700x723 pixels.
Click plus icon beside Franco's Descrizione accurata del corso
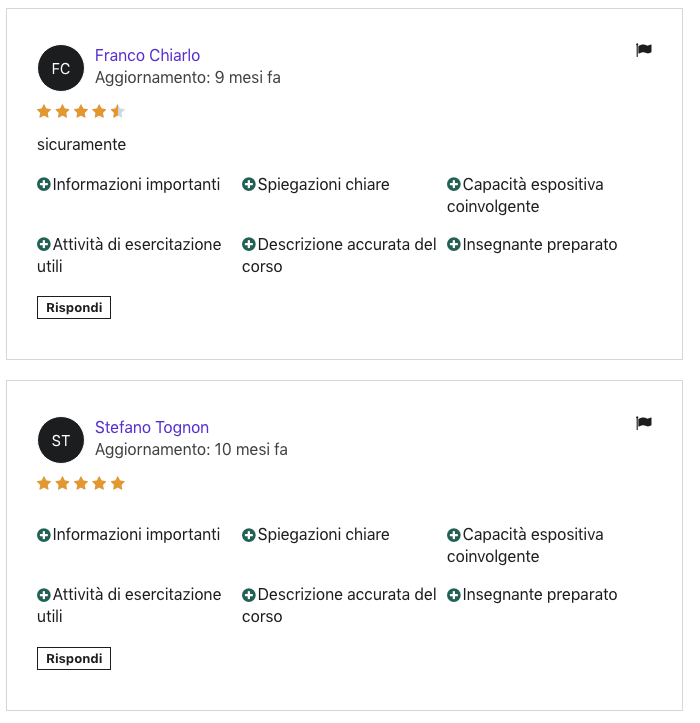pos(249,244)
